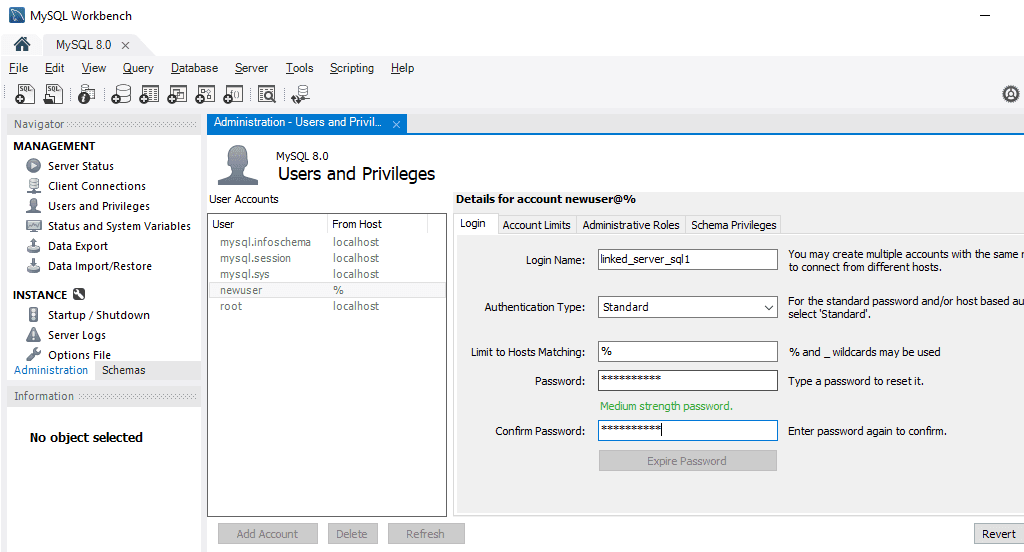Click the Status and System Variables icon
This screenshot has width=1024, height=552.
(33, 225)
